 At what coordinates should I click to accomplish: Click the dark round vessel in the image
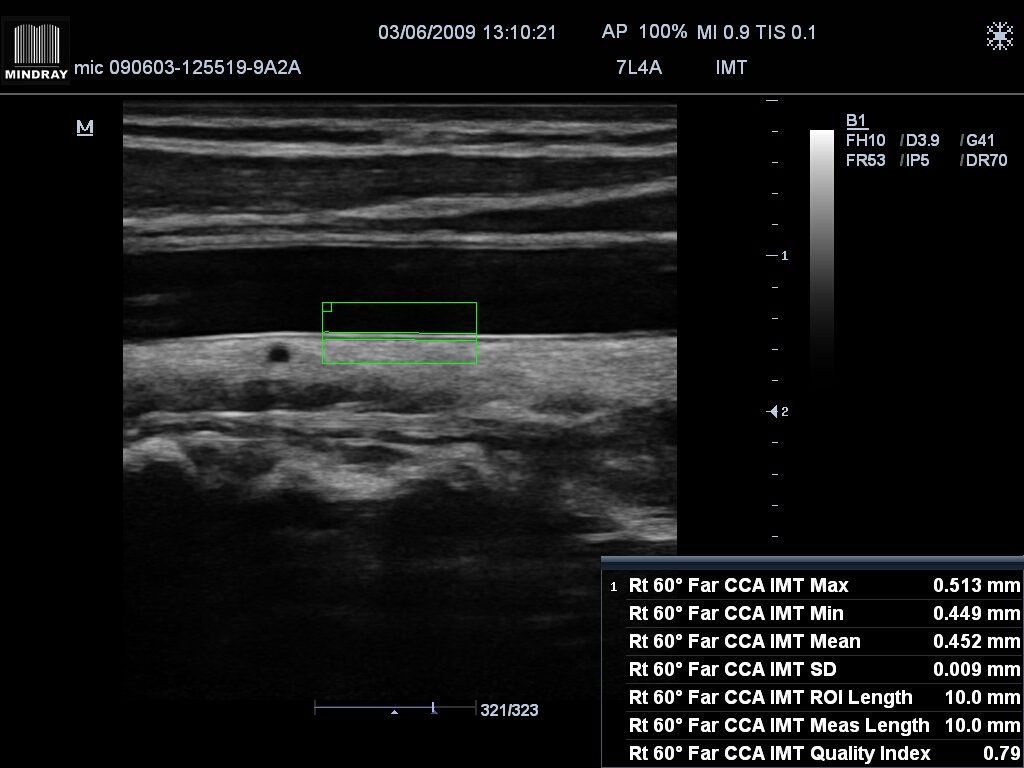(x=277, y=353)
